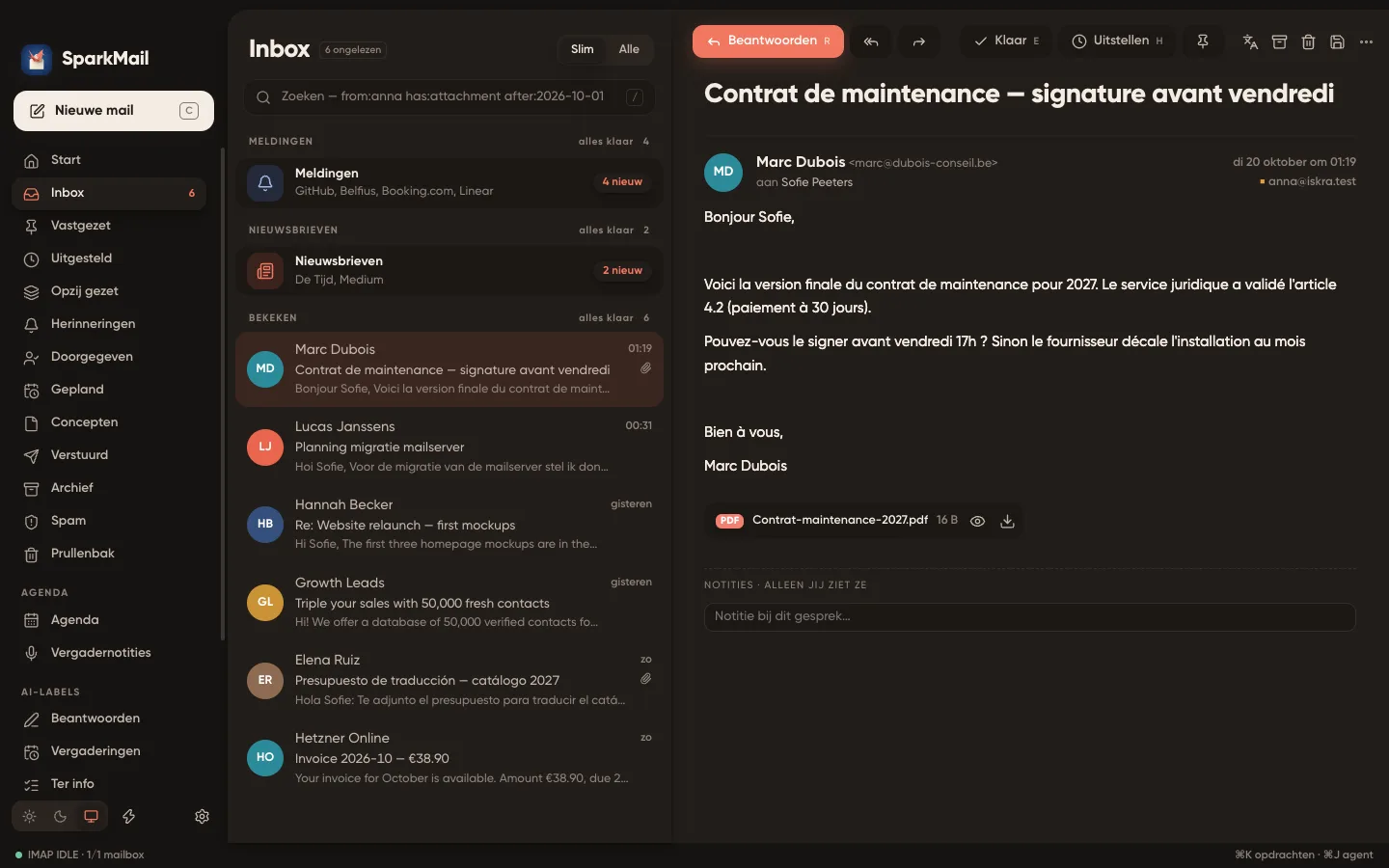The image size is (1389, 868).
Task: Click the save icon in the email toolbar
Action: (x=1337, y=41)
